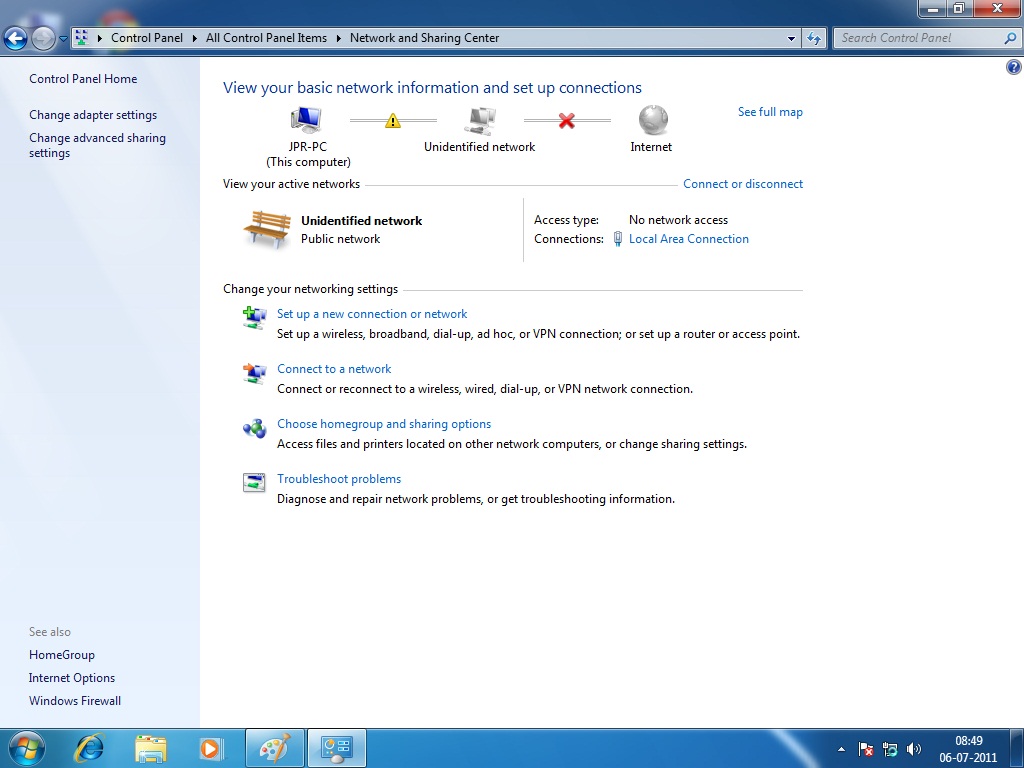This screenshot has height=768, width=1024.
Task: Show hidden tray icons arrow
Action: 841,749
